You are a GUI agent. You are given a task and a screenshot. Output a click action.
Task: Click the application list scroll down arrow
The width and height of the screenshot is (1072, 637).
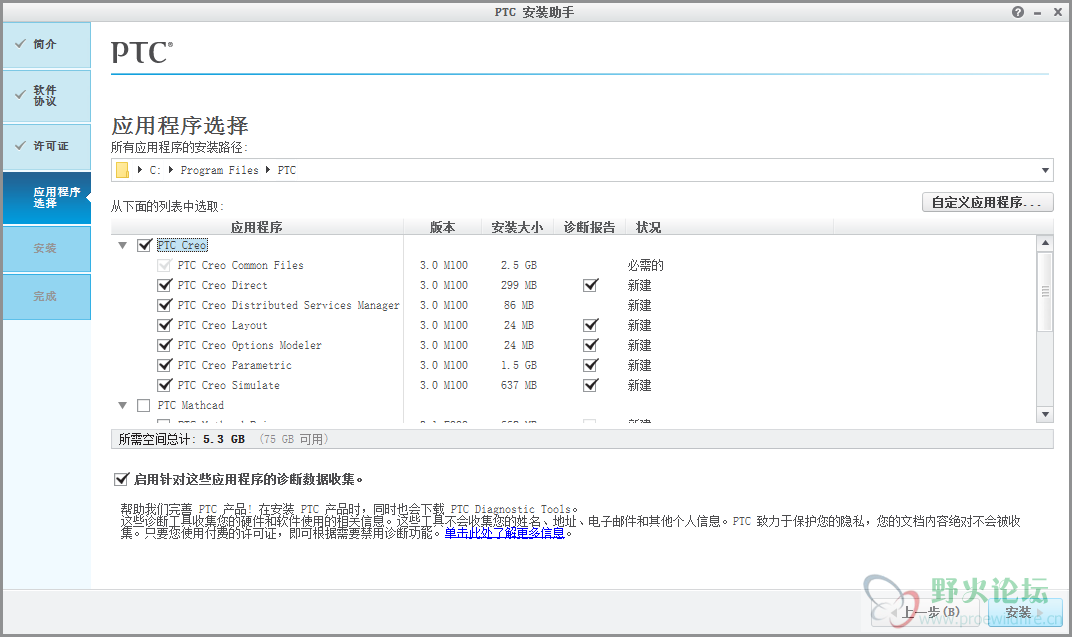1045,414
